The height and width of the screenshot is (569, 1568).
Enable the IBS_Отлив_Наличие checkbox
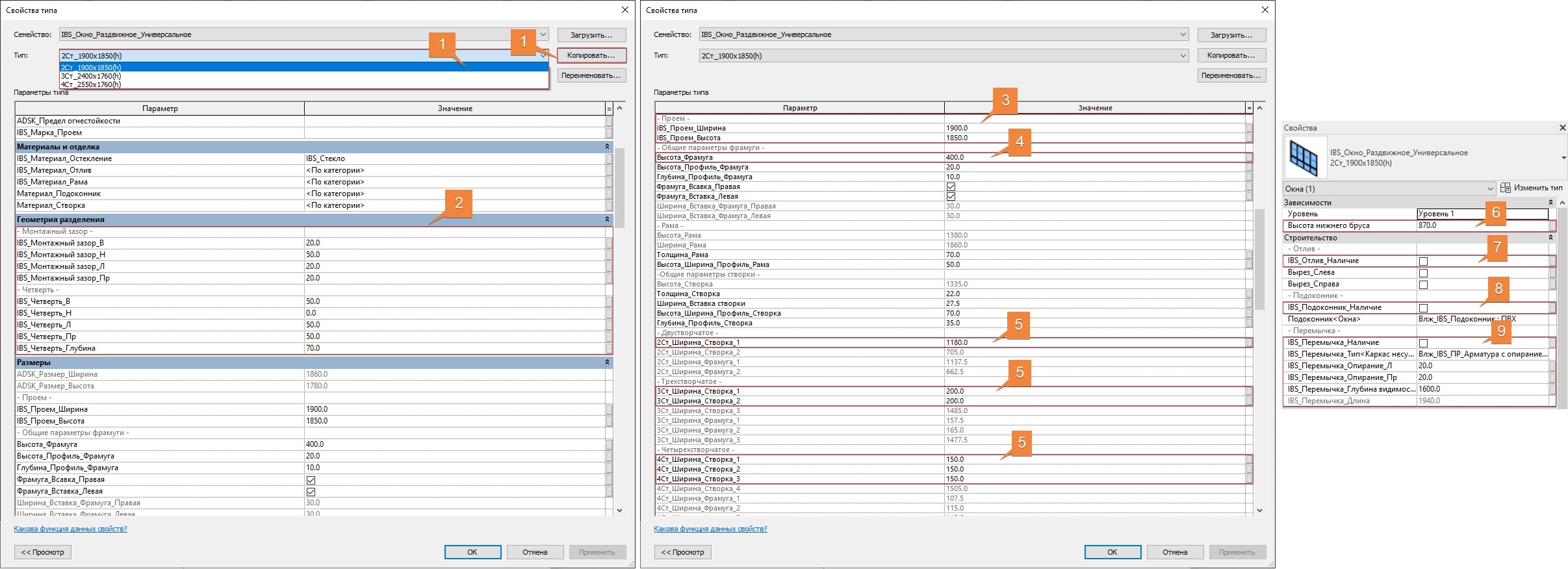pos(1423,261)
